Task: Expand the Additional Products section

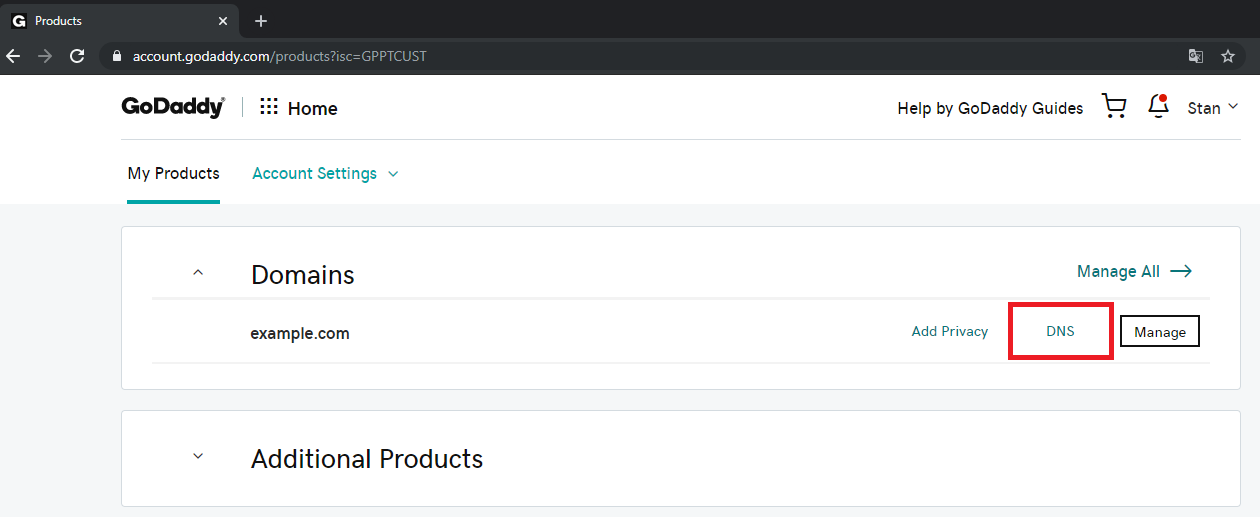Action: (198, 456)
